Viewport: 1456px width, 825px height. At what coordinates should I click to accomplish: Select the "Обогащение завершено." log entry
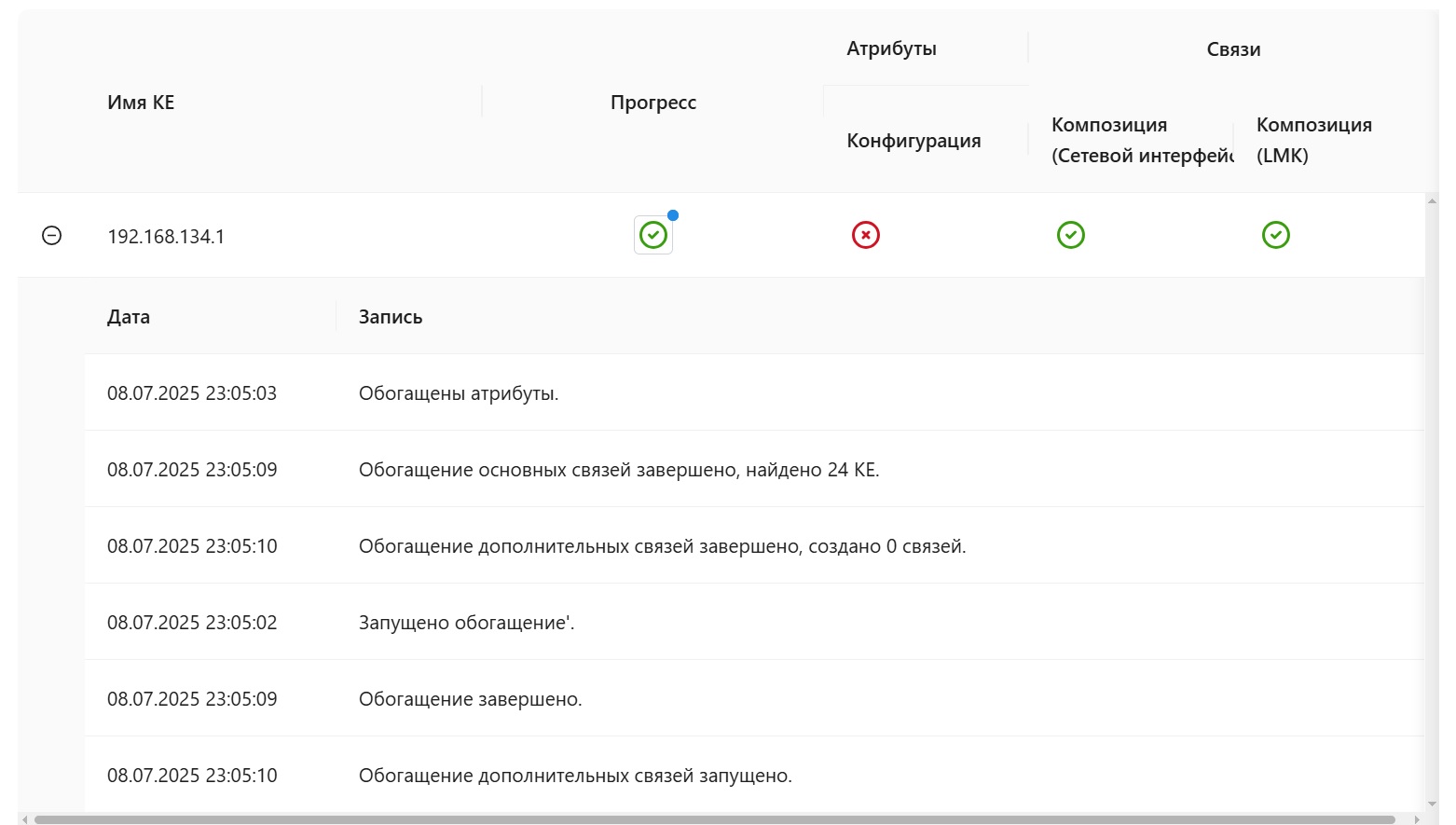tap(470, 699)
